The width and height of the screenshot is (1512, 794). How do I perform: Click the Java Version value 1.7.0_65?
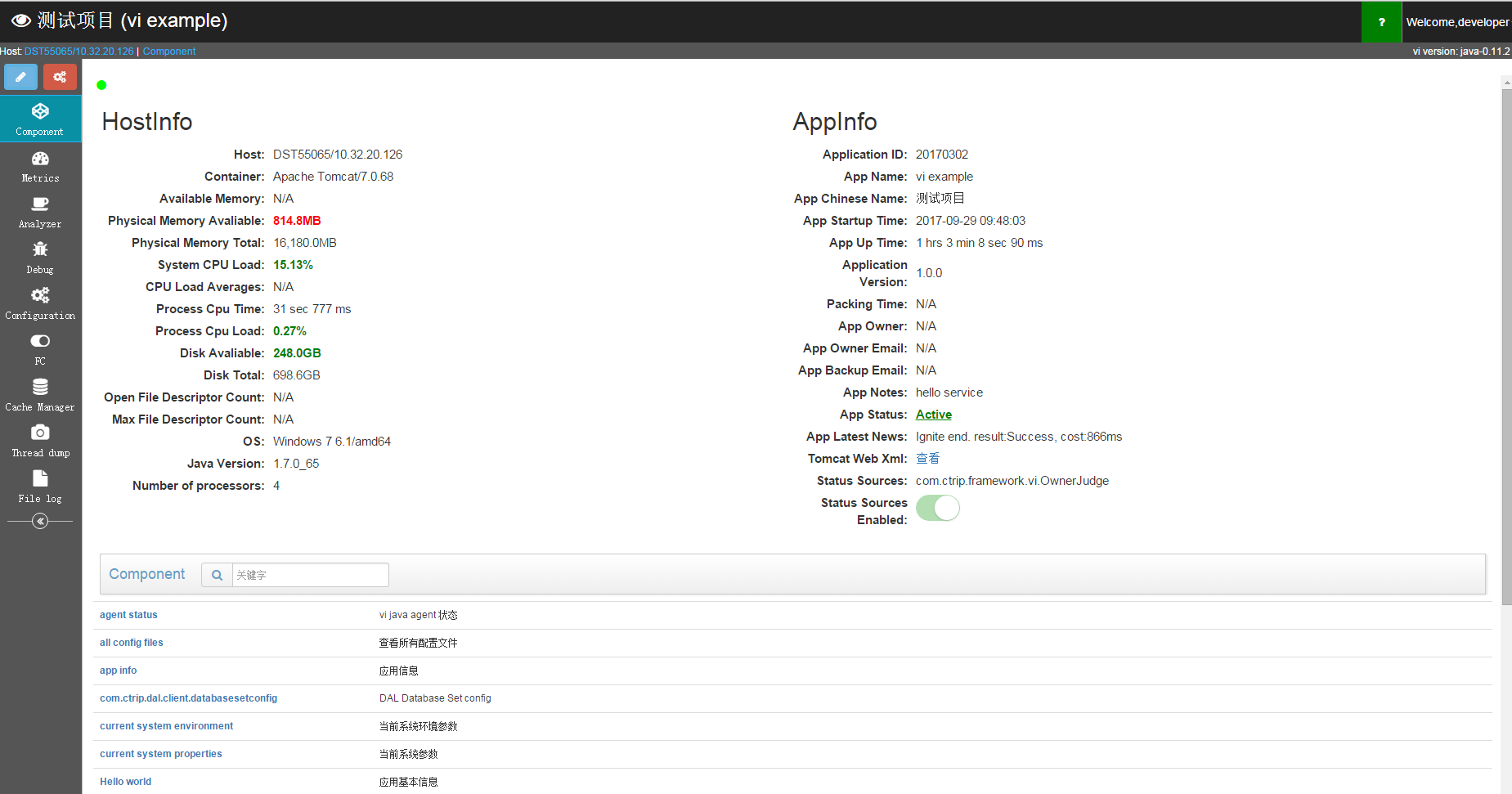coord(296,464)
